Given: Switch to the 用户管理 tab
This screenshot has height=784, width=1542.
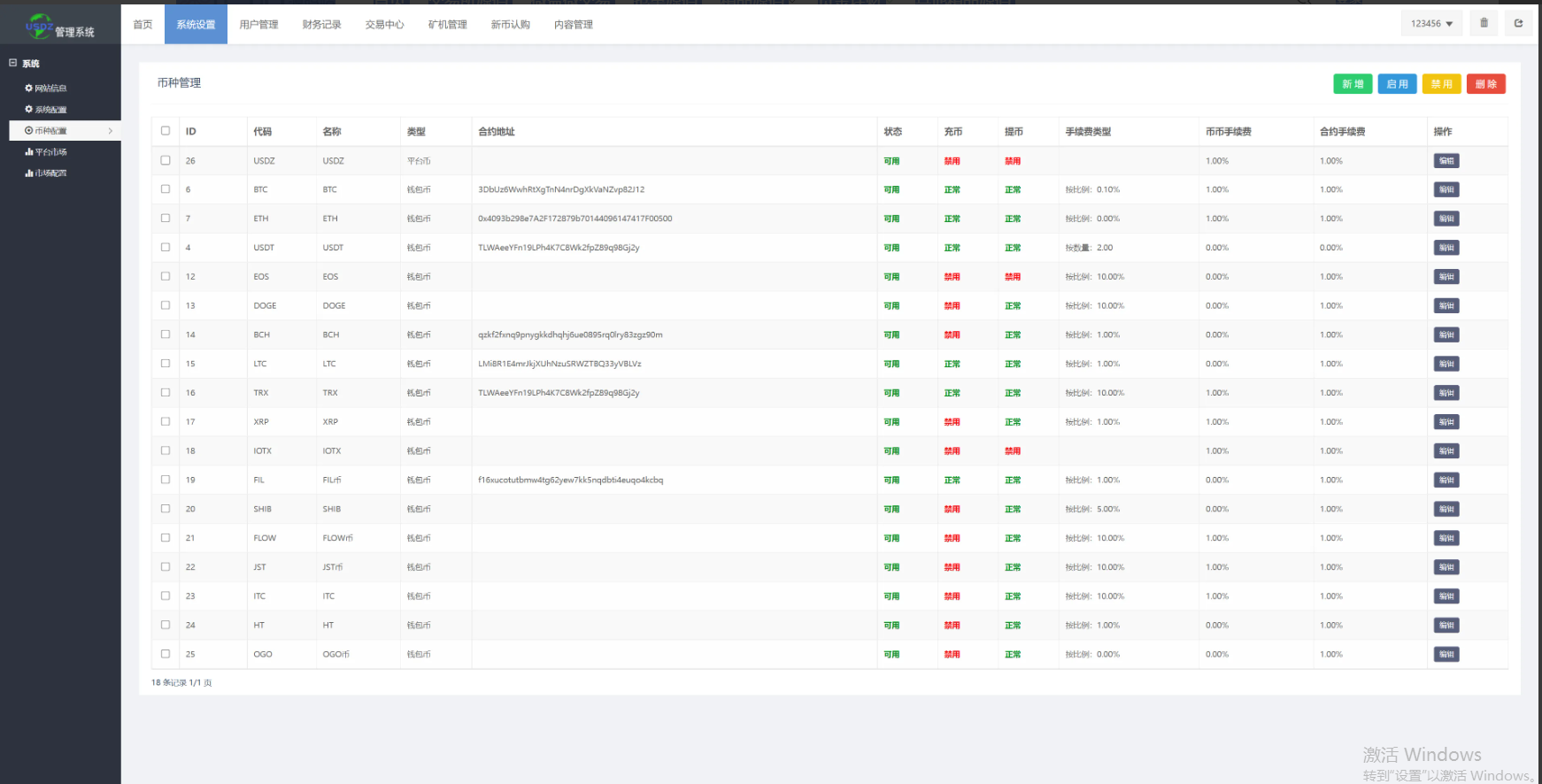Looking at the screenshot, I should click(x=258, y=25).
